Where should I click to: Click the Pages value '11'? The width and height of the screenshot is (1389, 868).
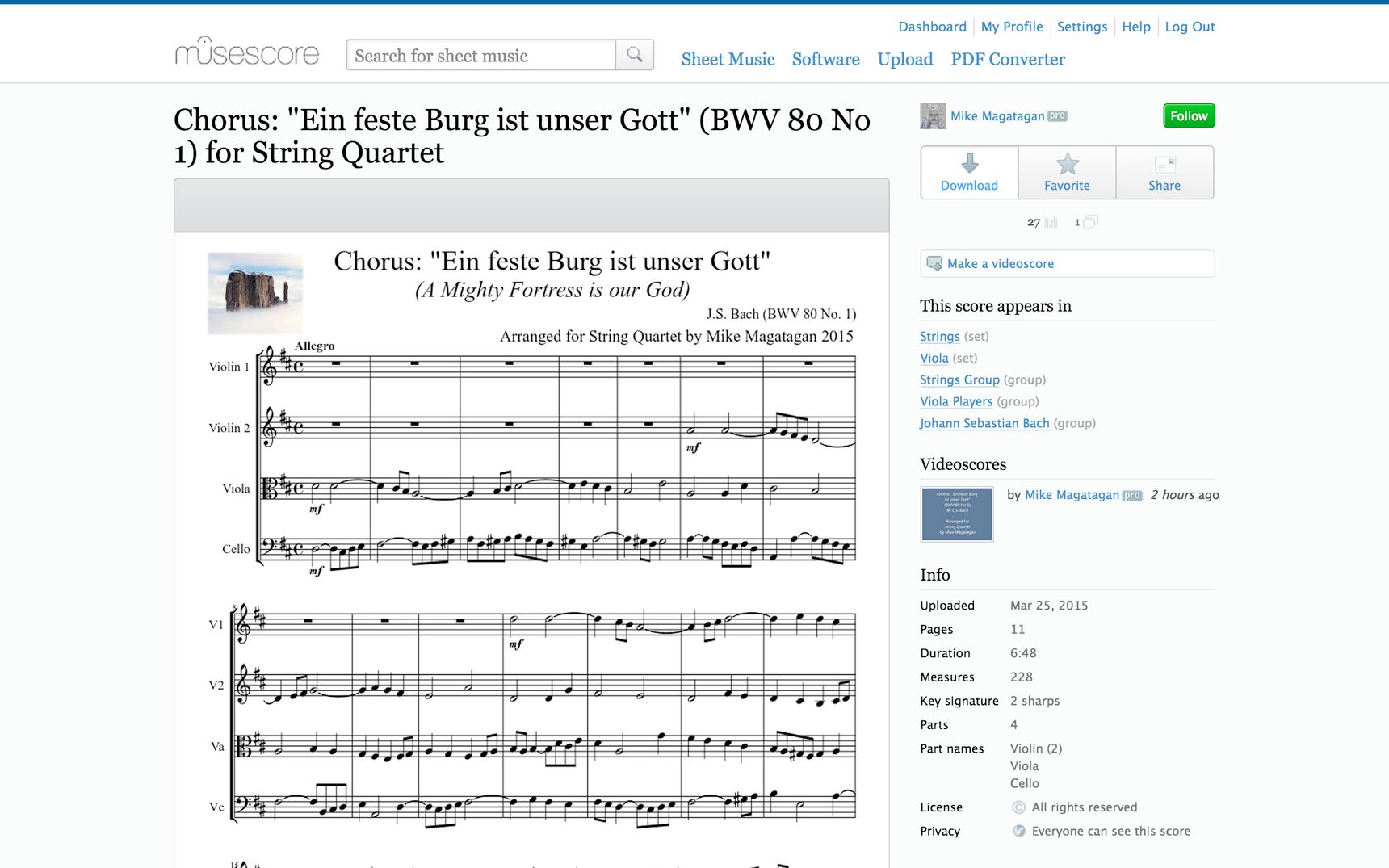[x=1018, y=629]
